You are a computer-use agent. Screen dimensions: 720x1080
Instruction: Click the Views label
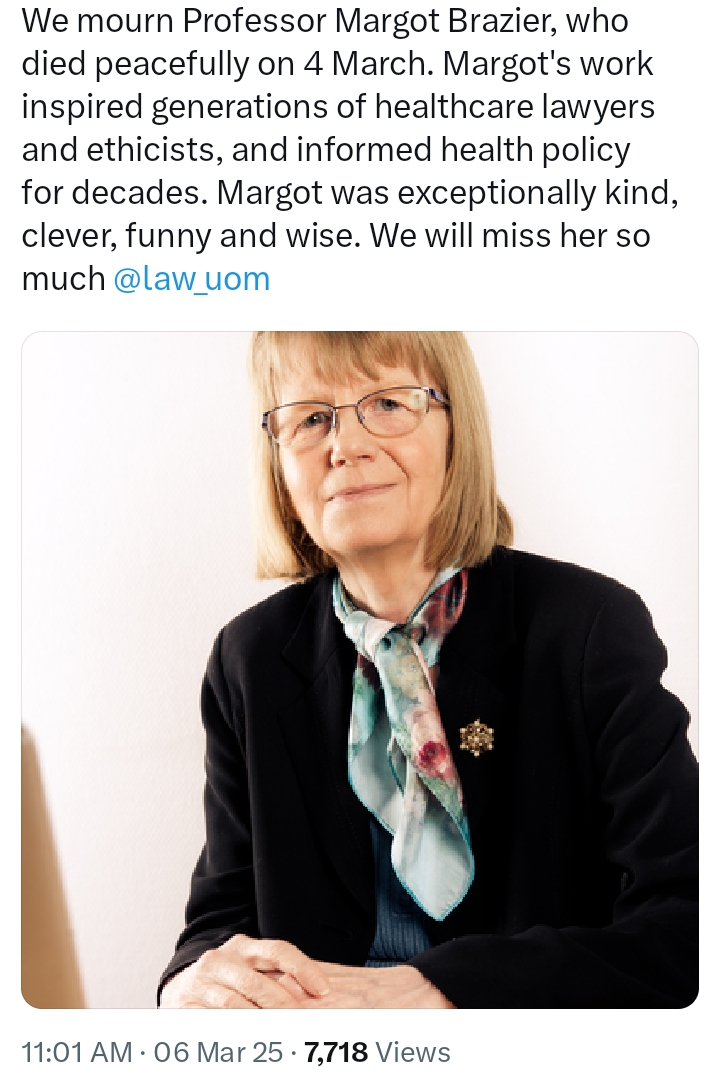click(414, 1052)
